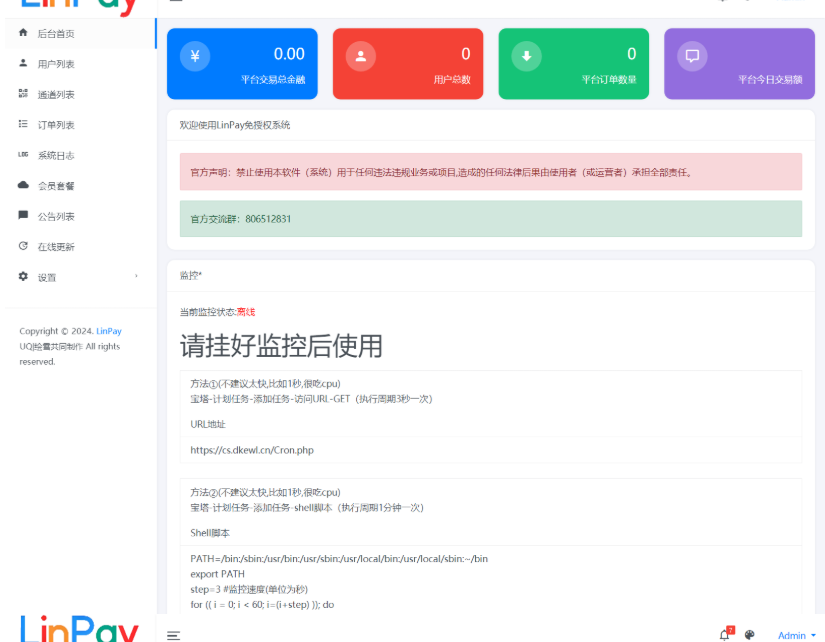Open the notification bell with badge 7
825x642 pixels.
pyautogui.click(x=726, y=634)
